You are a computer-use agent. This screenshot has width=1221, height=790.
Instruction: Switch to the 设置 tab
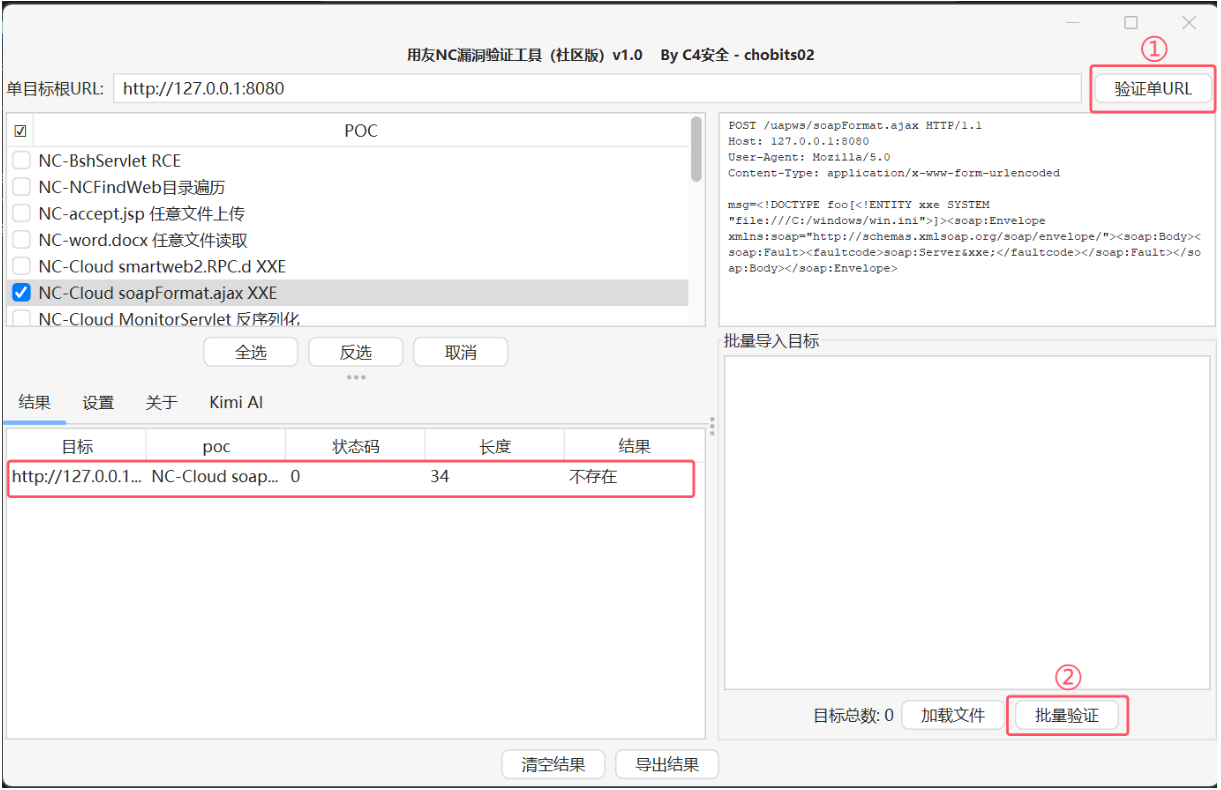[98, 403]
